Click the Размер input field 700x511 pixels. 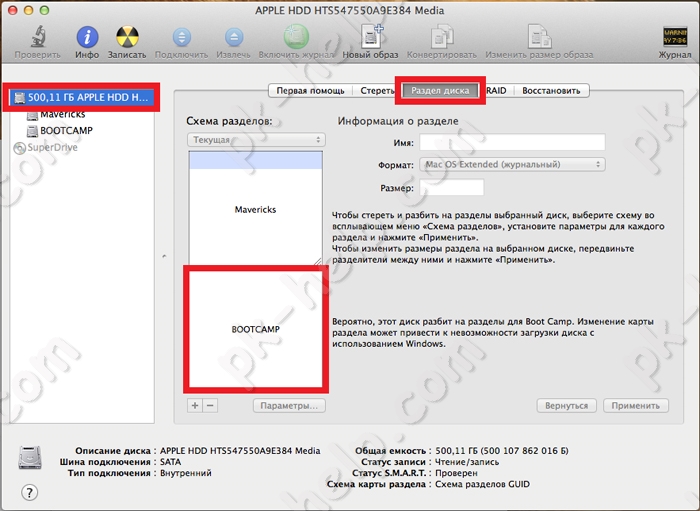click(452, 187)
